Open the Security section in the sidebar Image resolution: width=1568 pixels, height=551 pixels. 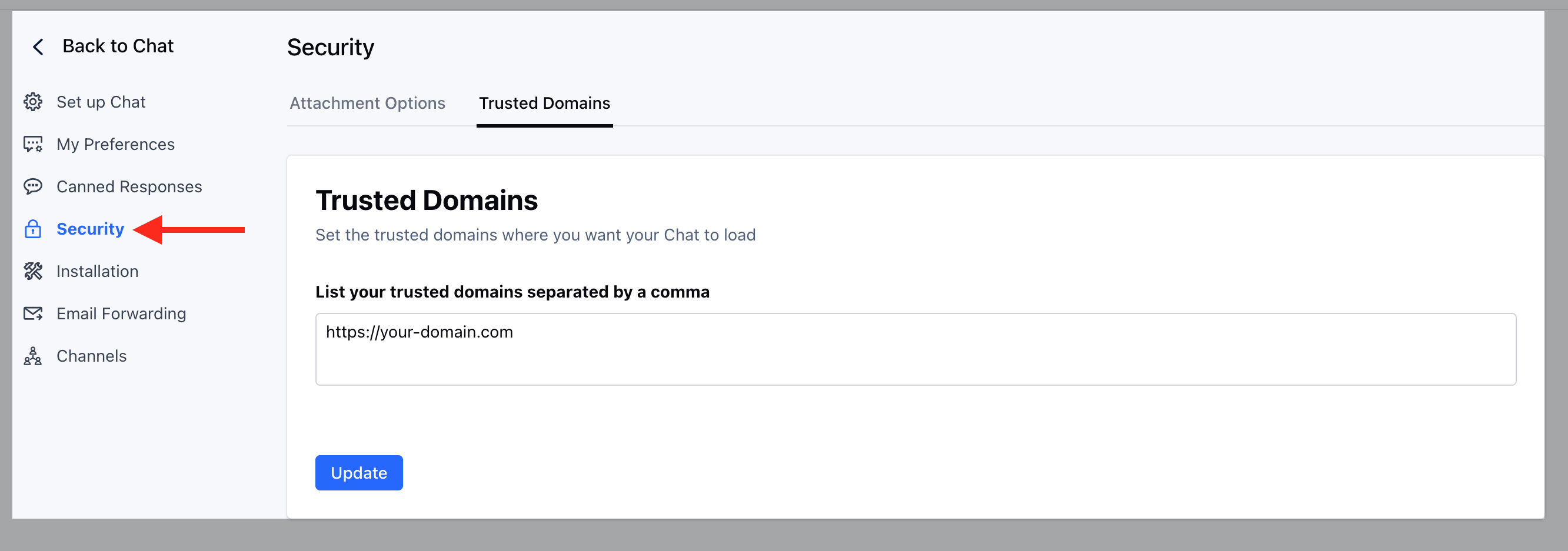(90, 229)
